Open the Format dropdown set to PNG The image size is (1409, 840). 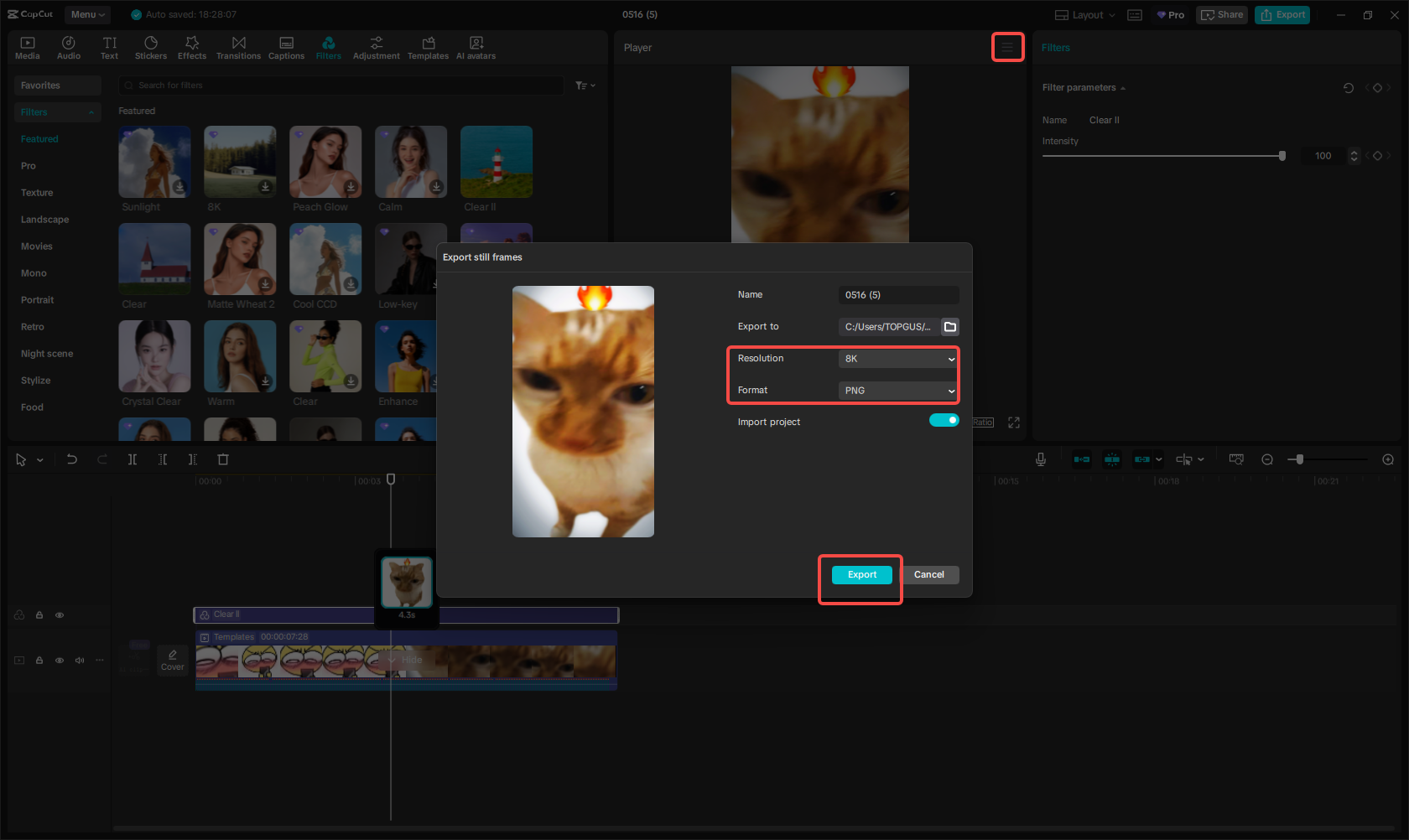[x=897, y=390]
